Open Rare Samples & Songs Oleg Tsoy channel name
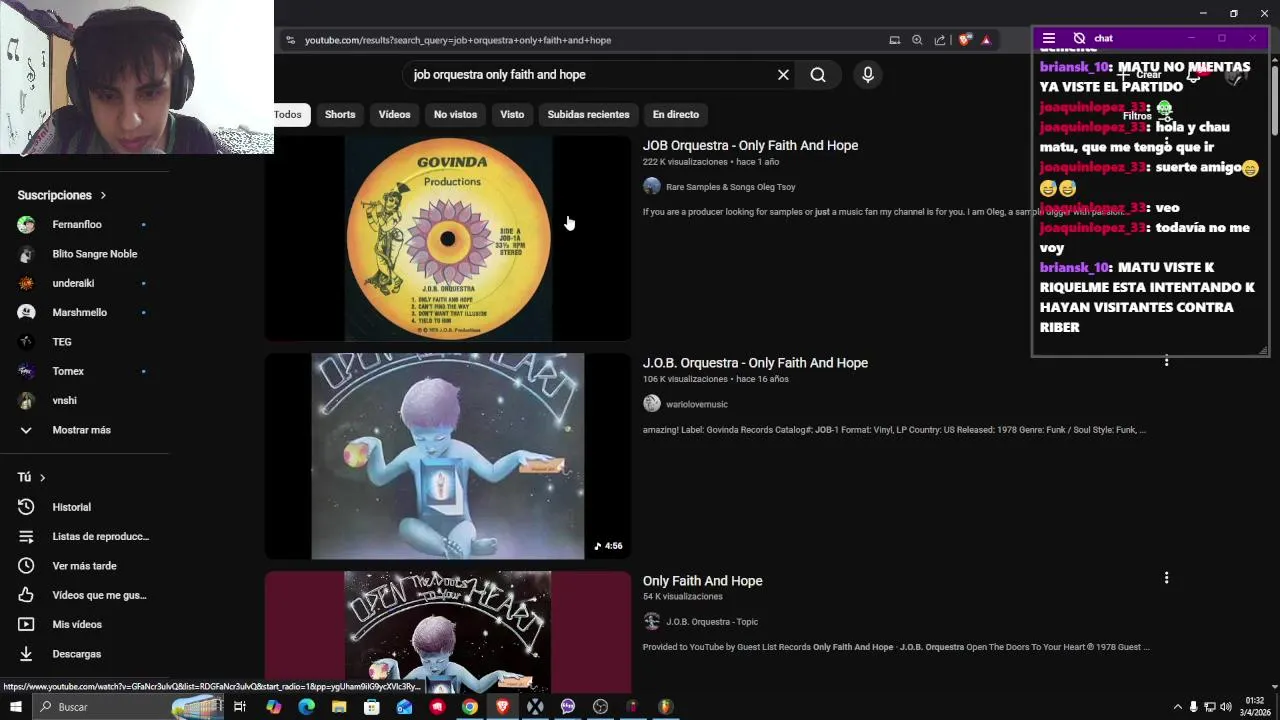Screen dimensions: 1280x720 (x=731, y=187)
